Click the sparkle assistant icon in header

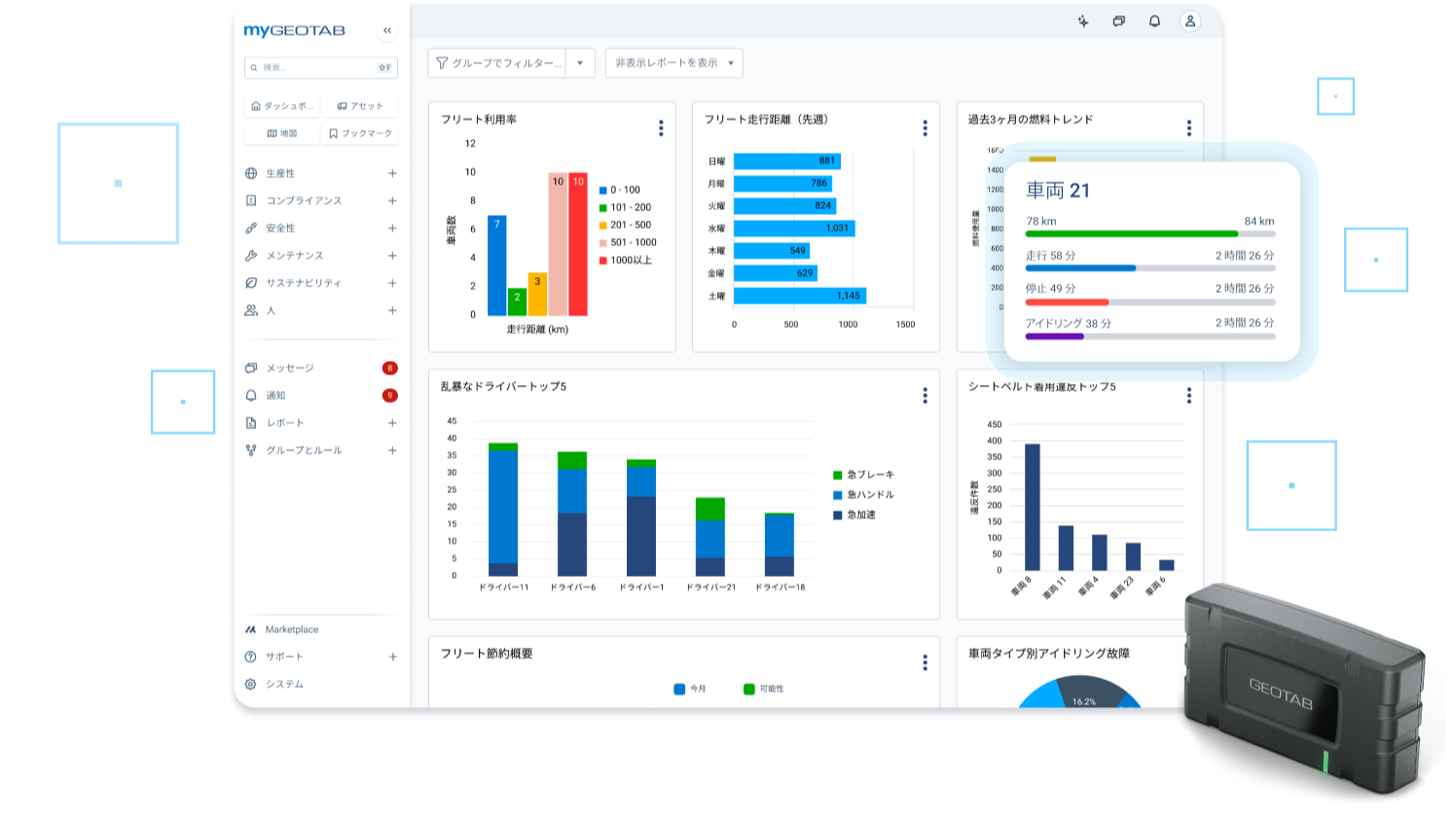(x=1083, y=21)
